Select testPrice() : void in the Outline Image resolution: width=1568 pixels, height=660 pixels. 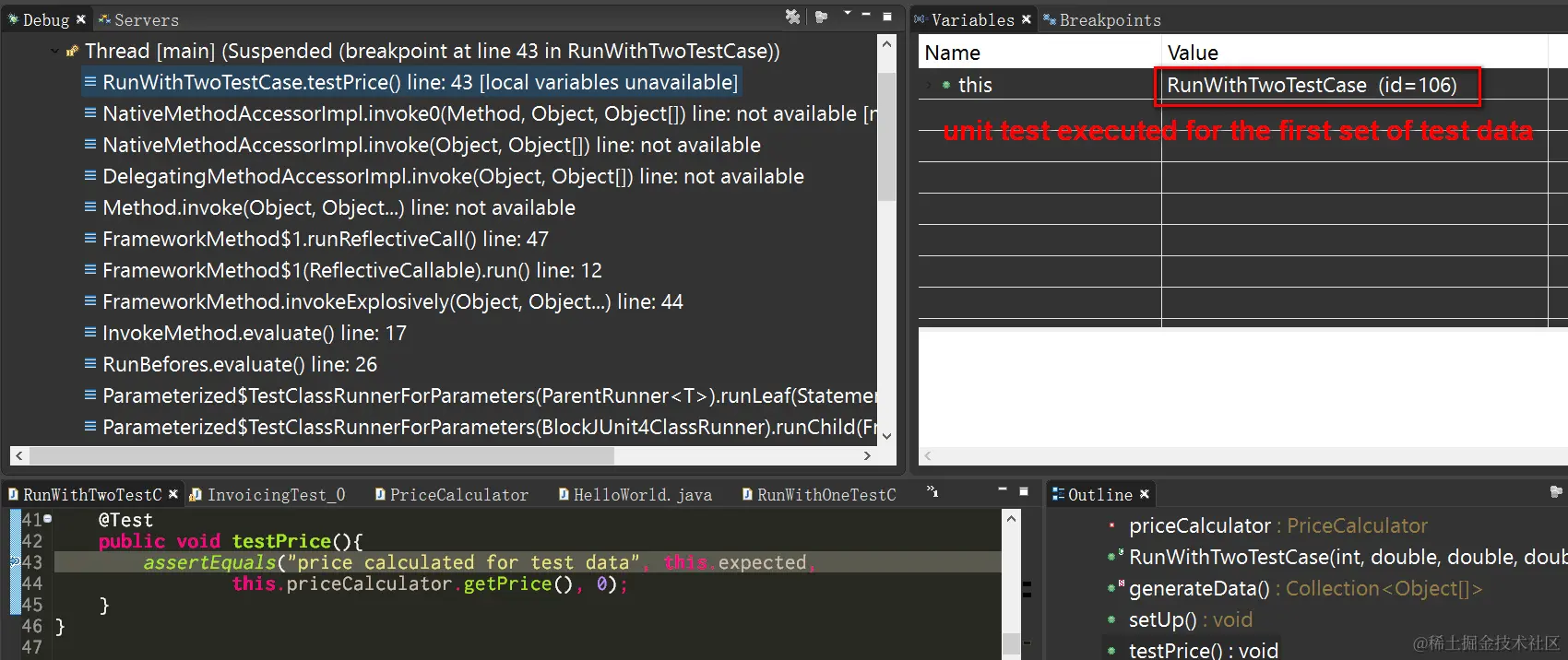1204,650
